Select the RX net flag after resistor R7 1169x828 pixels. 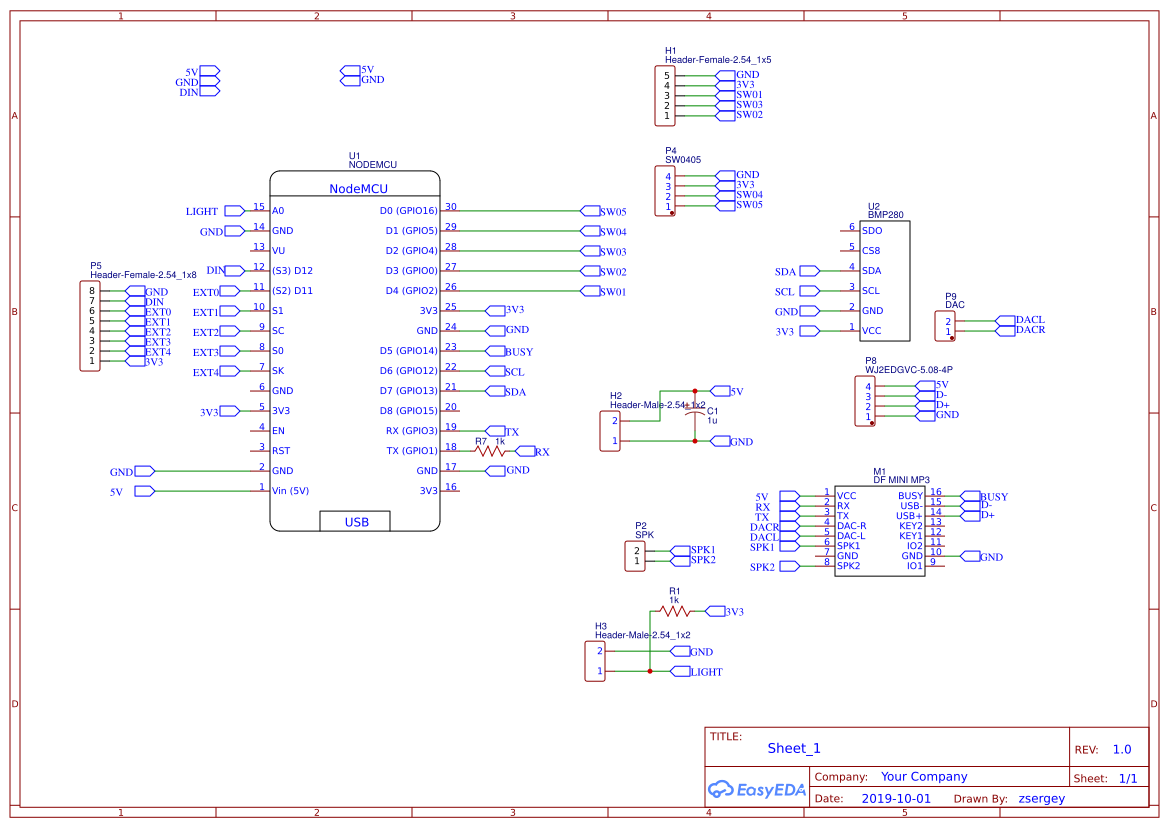click(x=532, y=452)
